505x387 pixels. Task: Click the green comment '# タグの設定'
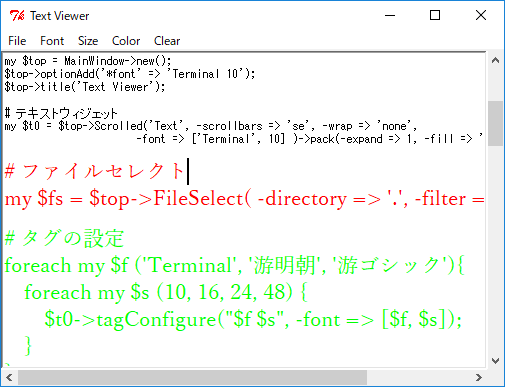tap(64, 238)
